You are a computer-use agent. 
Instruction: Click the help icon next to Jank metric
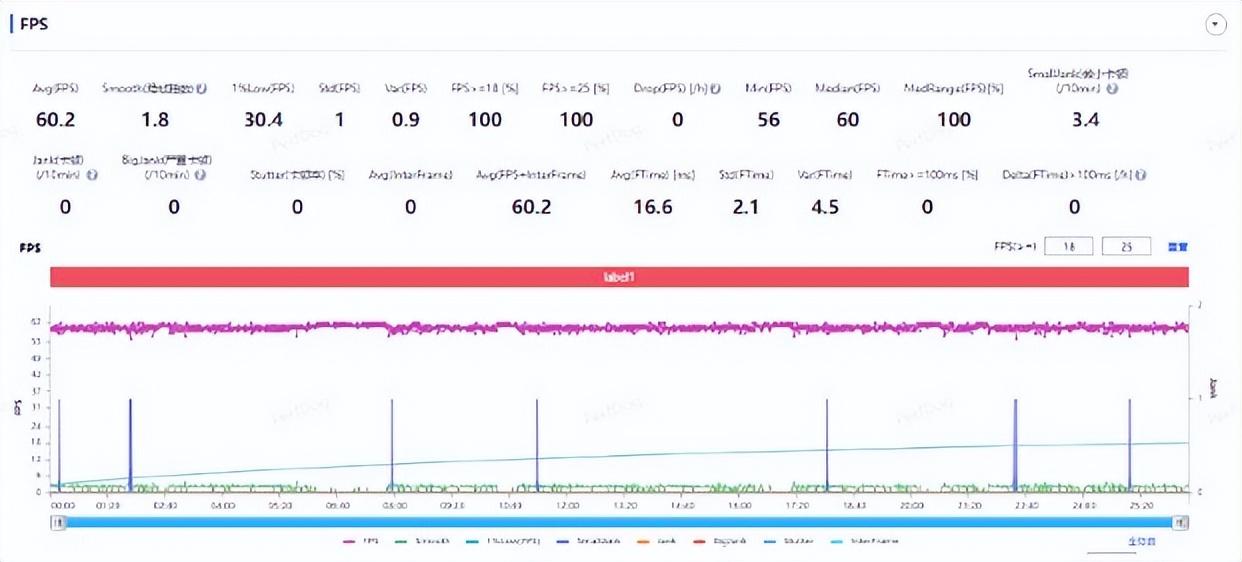[x=92, y=174]
